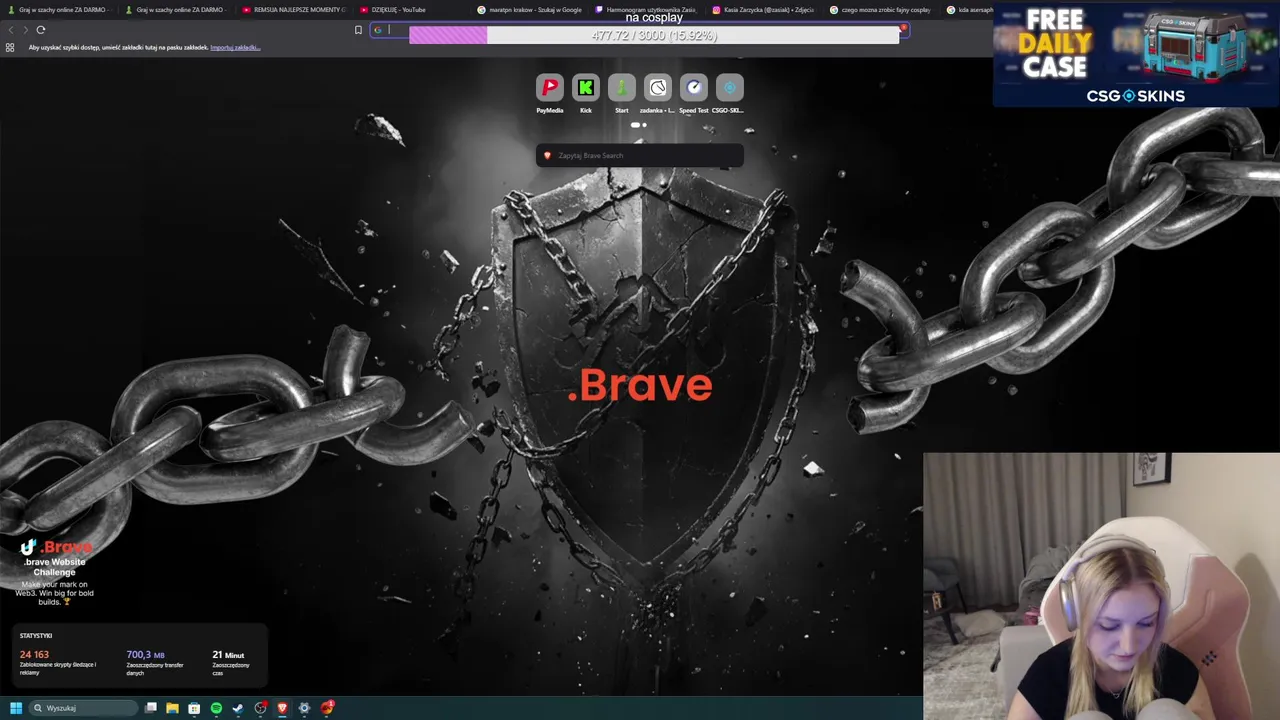Viewport: 1280px width, 720px height.
Task: Go forward with the forward arrow
Action: coord(25,30)
